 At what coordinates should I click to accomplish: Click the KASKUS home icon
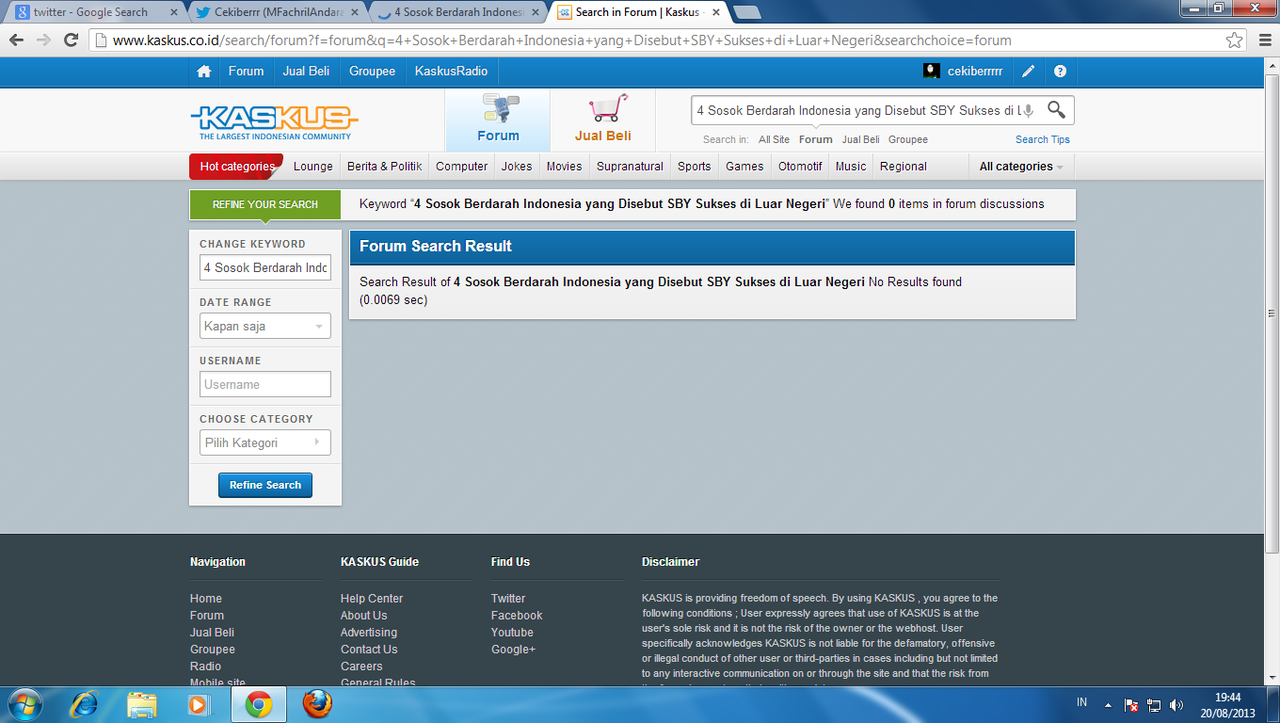[204, 72]
